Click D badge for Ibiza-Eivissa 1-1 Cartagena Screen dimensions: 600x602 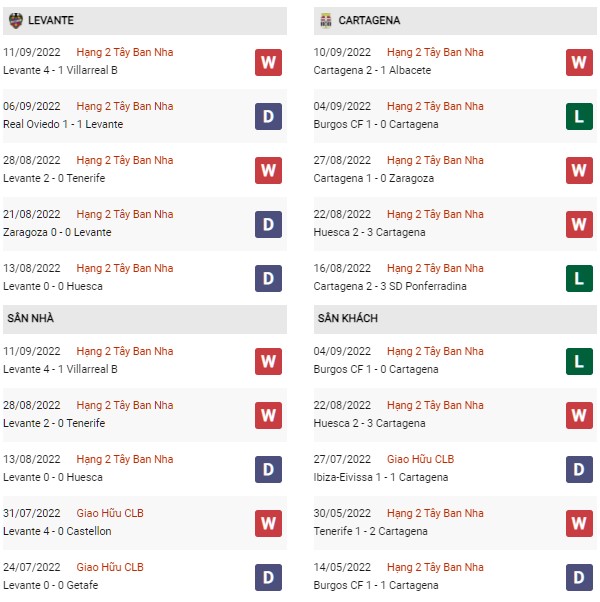pos(579,469)
